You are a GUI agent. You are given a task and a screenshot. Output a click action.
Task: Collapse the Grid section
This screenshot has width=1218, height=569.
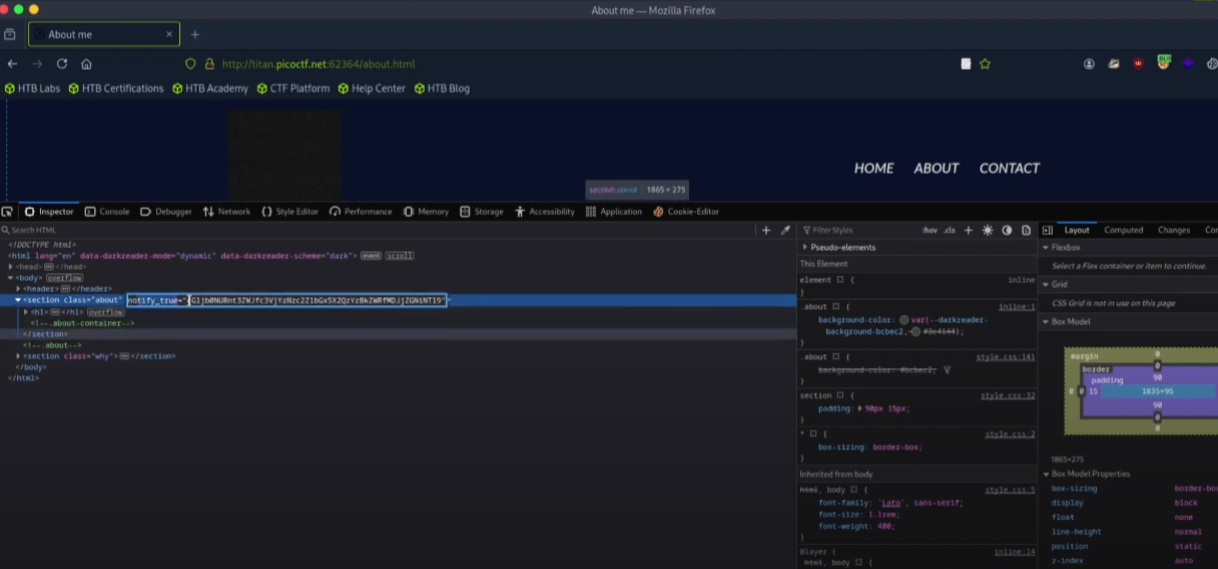click(x=1047, y=284)
